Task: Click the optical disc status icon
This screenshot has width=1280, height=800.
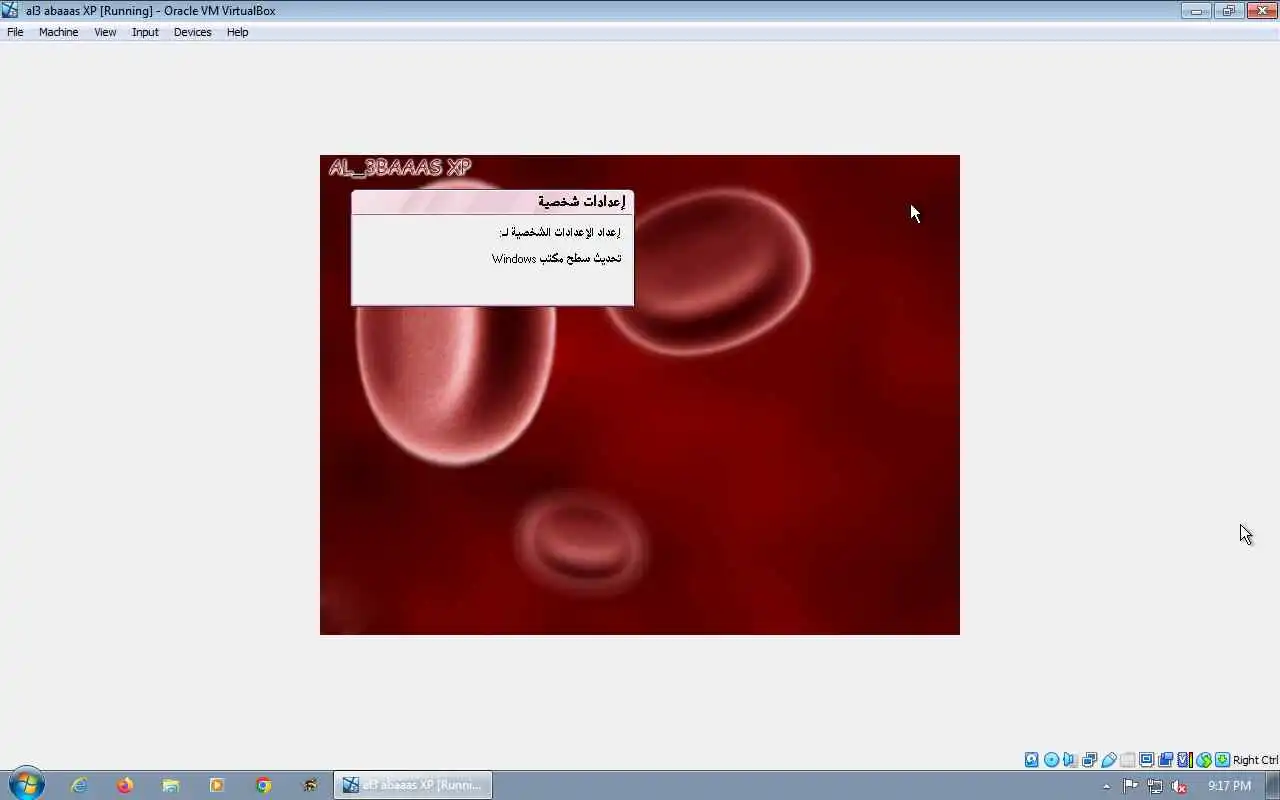Action: (1051, 760)
